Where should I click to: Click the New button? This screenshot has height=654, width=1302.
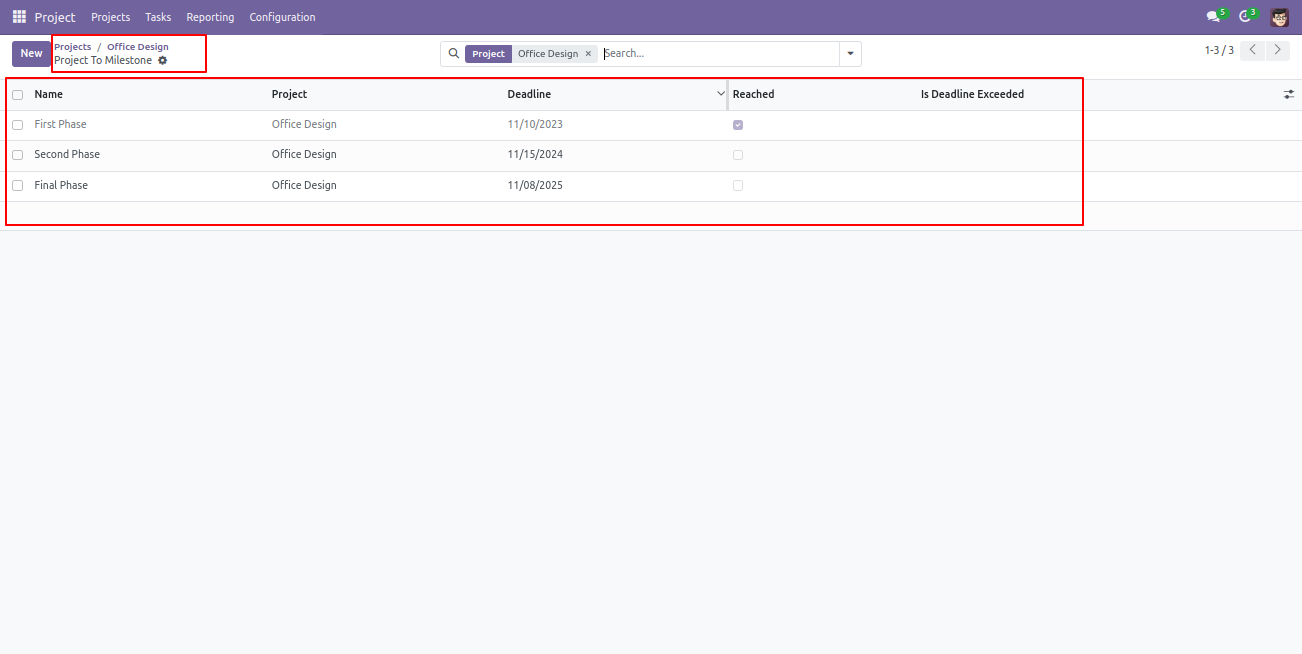[31, 54]
